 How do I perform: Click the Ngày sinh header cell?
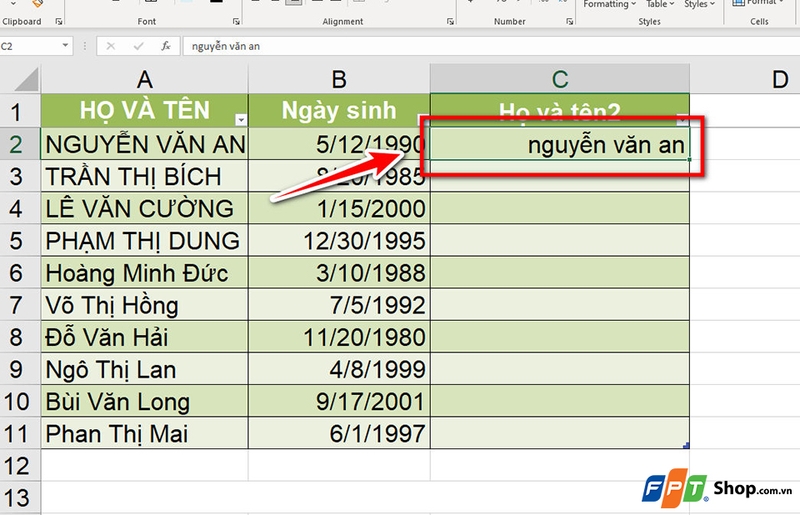point(339,111)
